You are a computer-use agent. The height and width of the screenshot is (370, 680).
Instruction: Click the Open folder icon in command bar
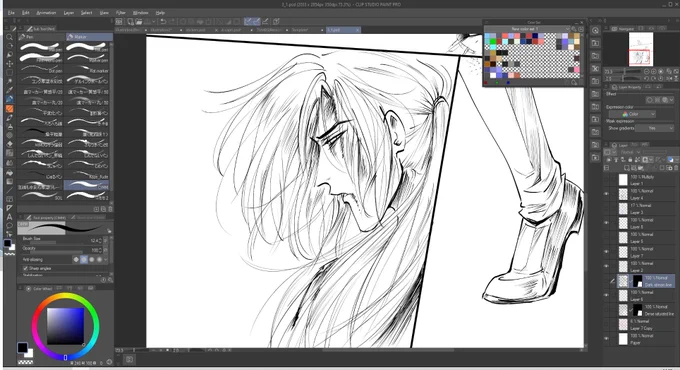(x=138, y=21)
